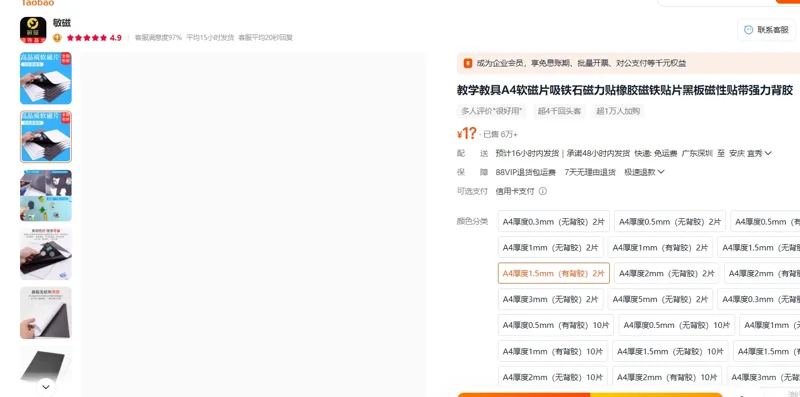Pick the A4厚度0.5mm(无背胶)10片 variant
This screenshot has height=397, width=800.
[677, 325]
